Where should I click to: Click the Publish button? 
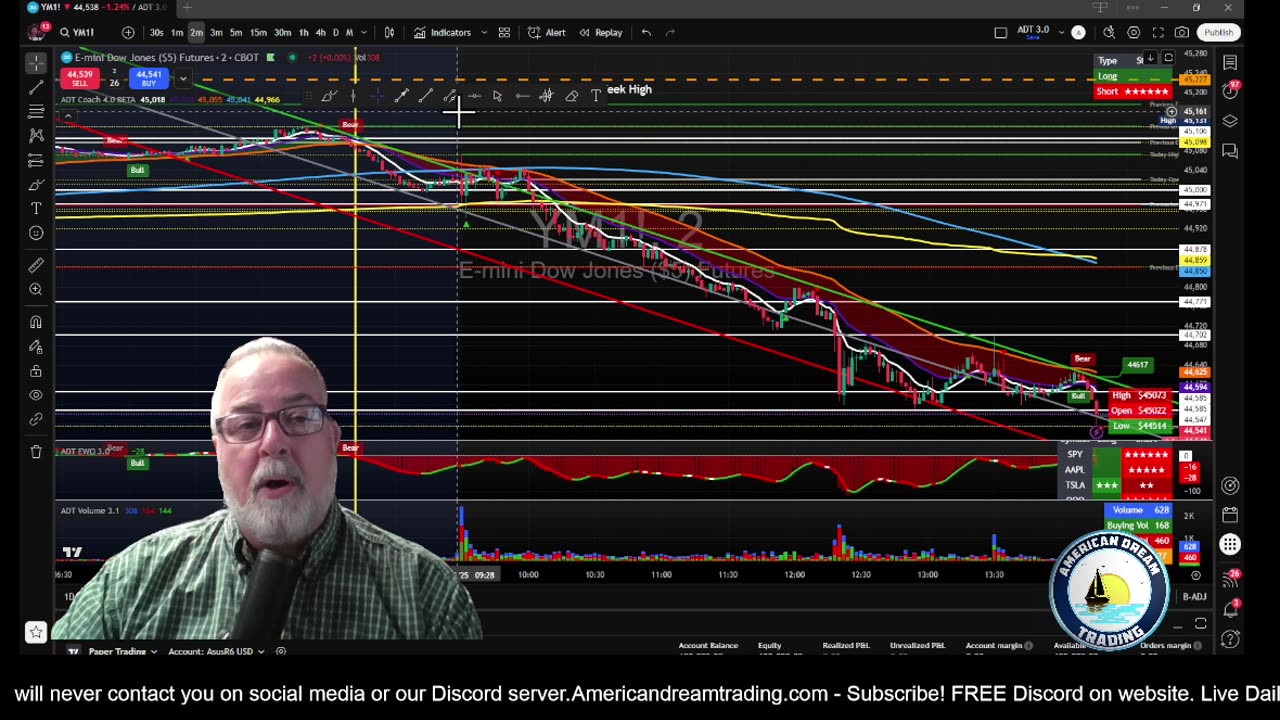pos(1218,32)
